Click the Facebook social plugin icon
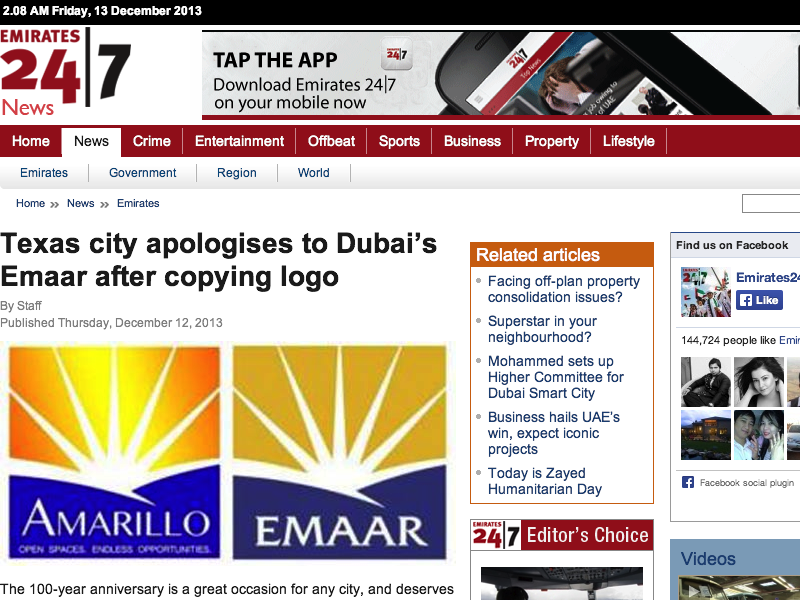 point(688,482)
